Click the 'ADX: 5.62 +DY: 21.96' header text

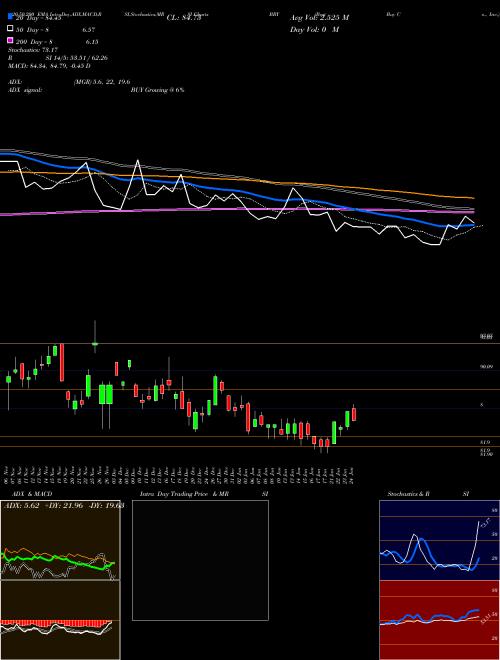(x=43, y=505)
